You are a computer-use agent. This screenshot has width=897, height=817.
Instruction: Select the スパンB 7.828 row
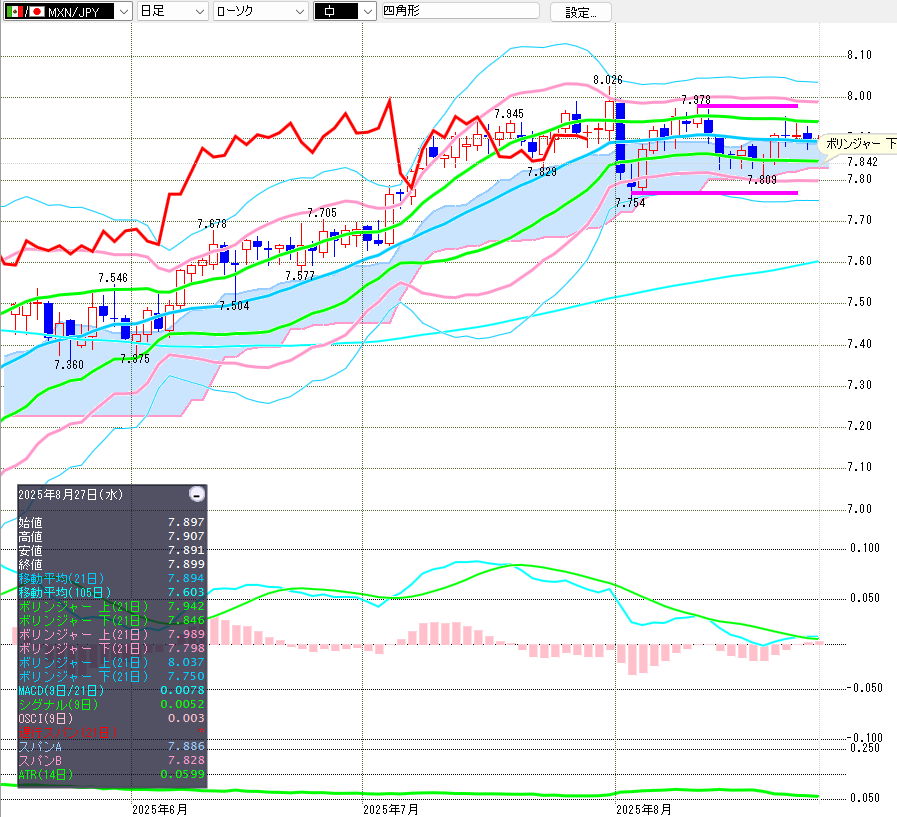[x=112, y=760]
